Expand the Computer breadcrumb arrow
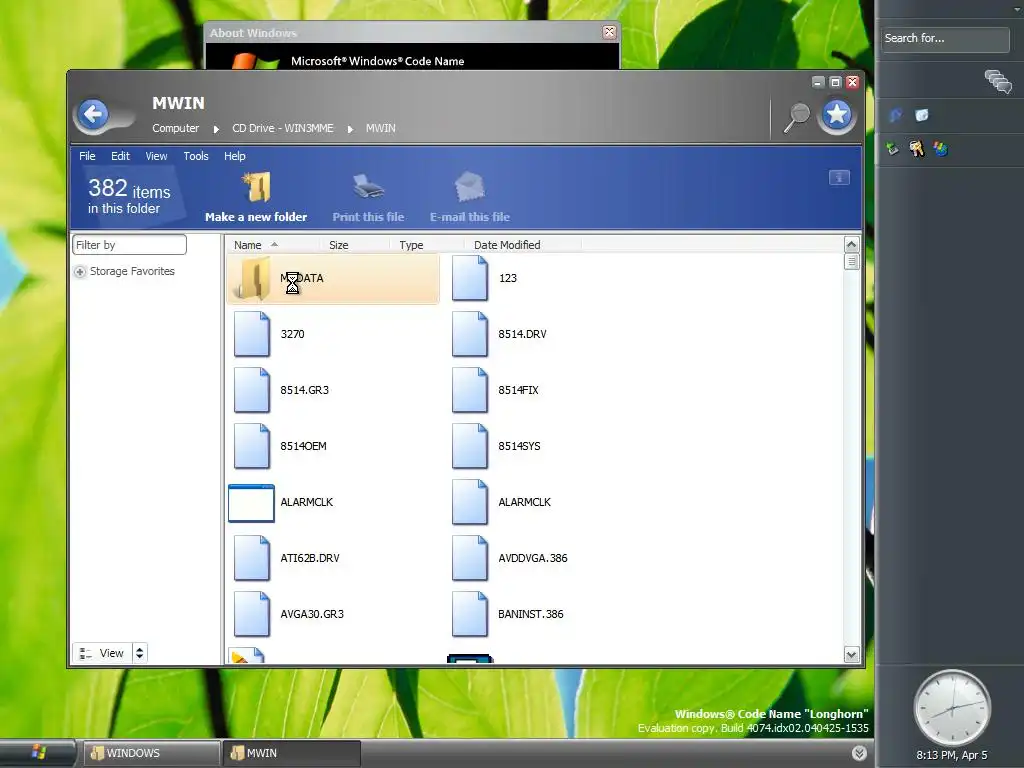Image resolution: width=1024 pixels, height=768 pixels. coord(216,129)
